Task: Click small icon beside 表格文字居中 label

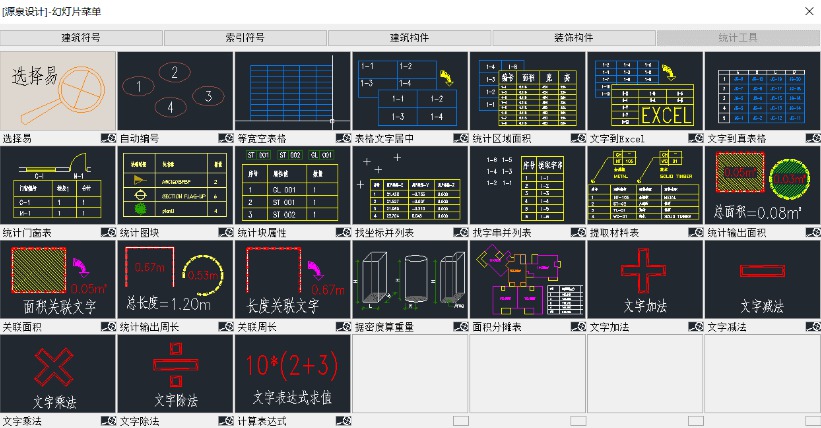Action: pyautogui.click(x=461, y=138)
